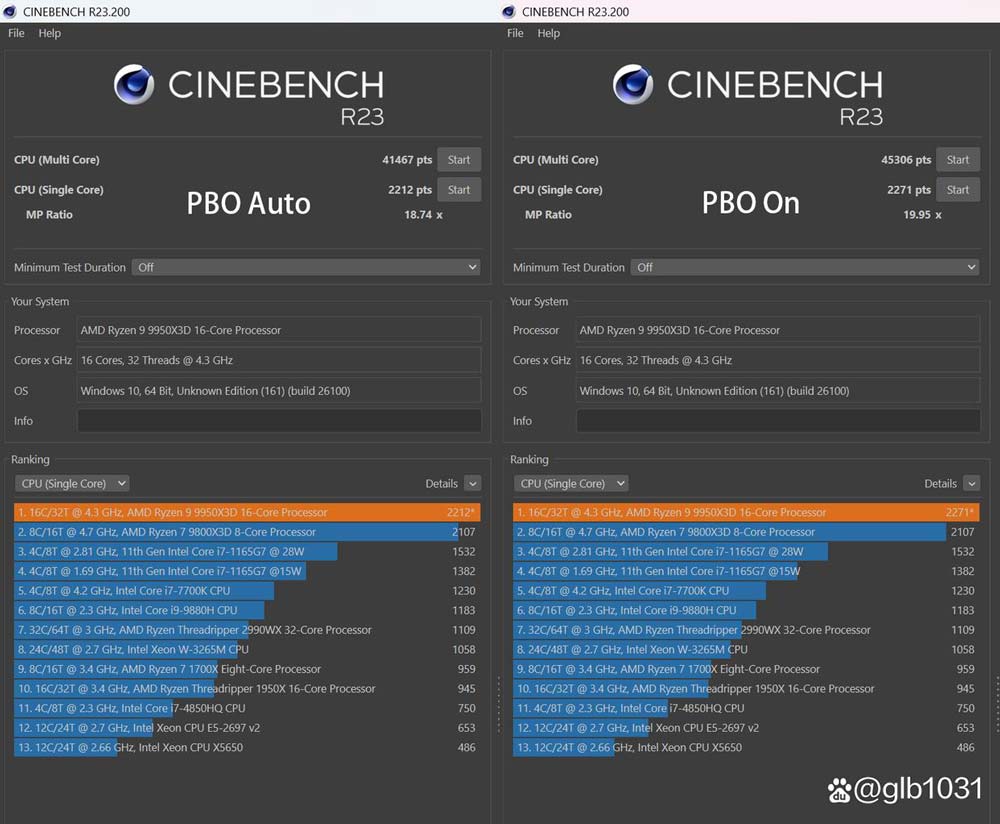
Task: Start Multi Core test in PBO On window
Action: pos(958,159)
